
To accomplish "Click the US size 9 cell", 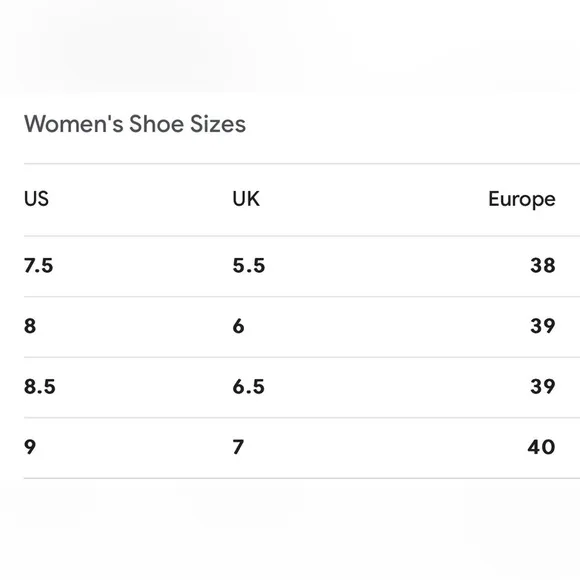I will coord(30,447).
